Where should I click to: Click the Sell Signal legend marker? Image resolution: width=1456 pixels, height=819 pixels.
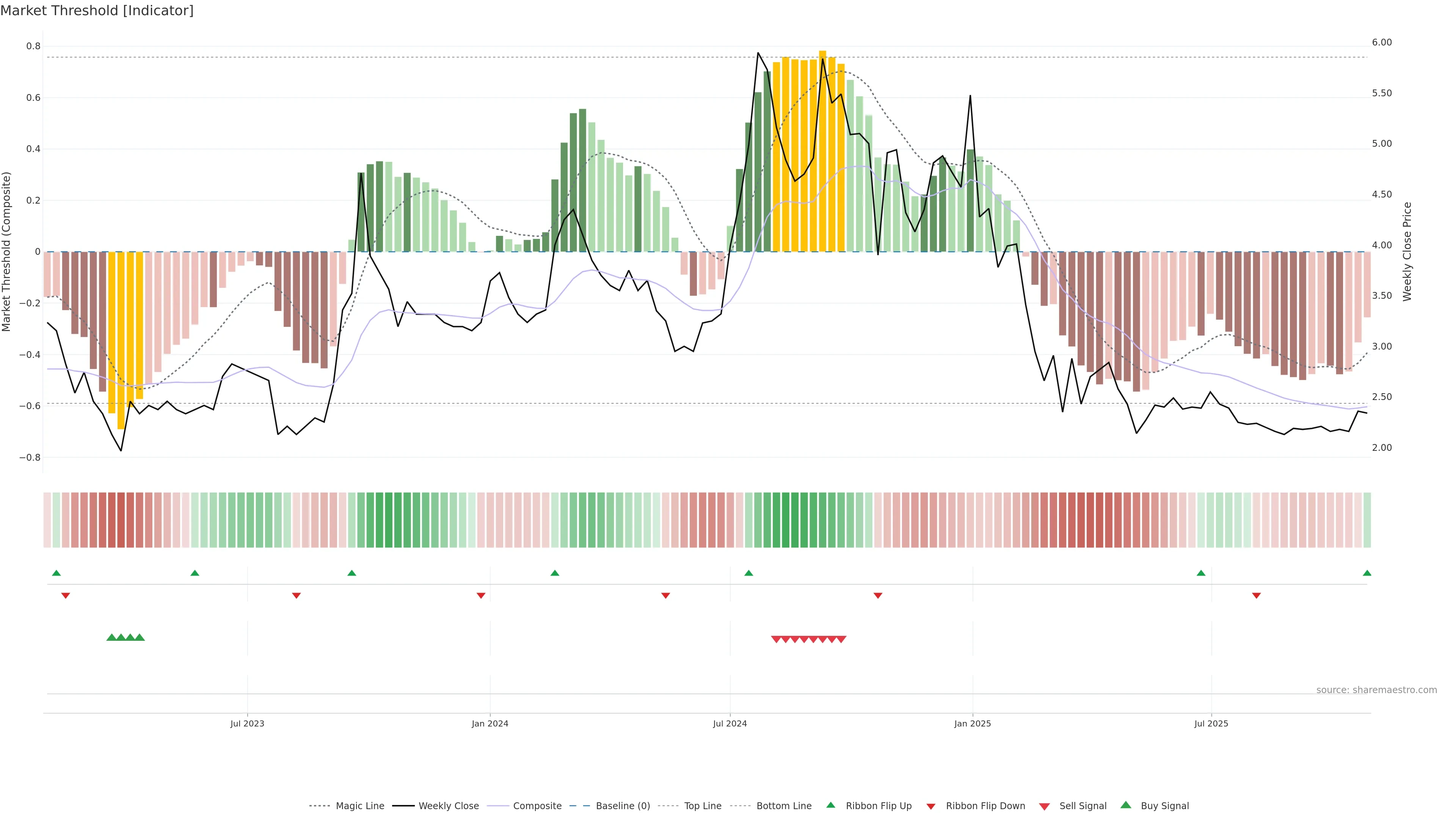click(x=1045, y=806)
